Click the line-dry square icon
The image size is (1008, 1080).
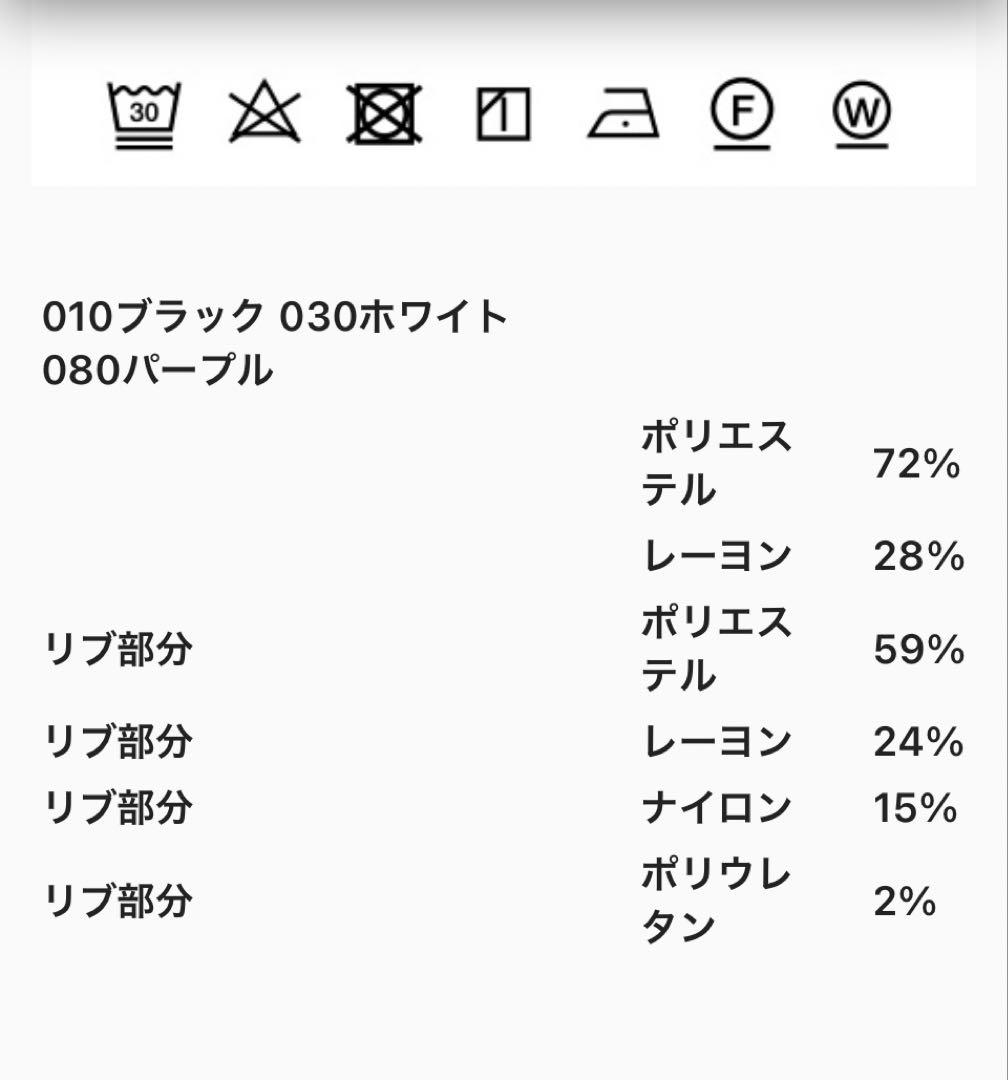point(503,114)
